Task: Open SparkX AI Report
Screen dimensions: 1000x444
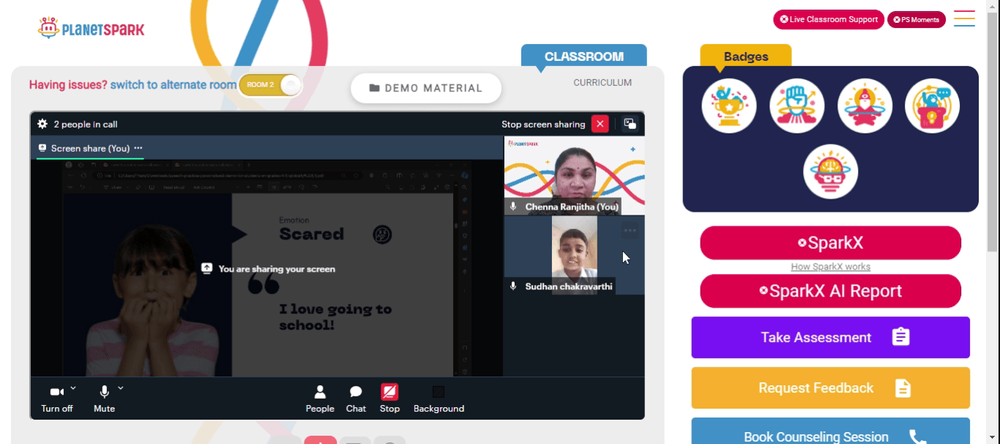Action: 830,291
